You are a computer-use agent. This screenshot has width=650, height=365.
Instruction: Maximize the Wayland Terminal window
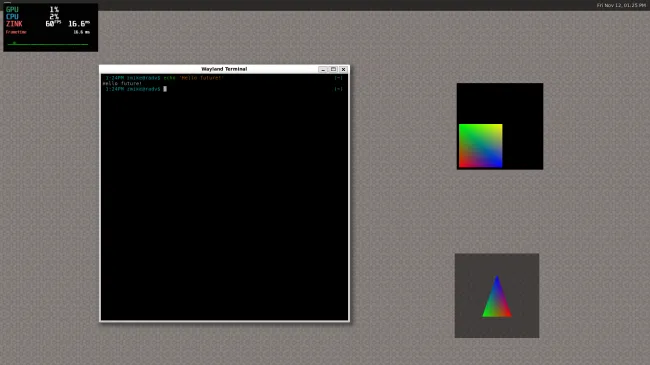[x=333, y=69]
